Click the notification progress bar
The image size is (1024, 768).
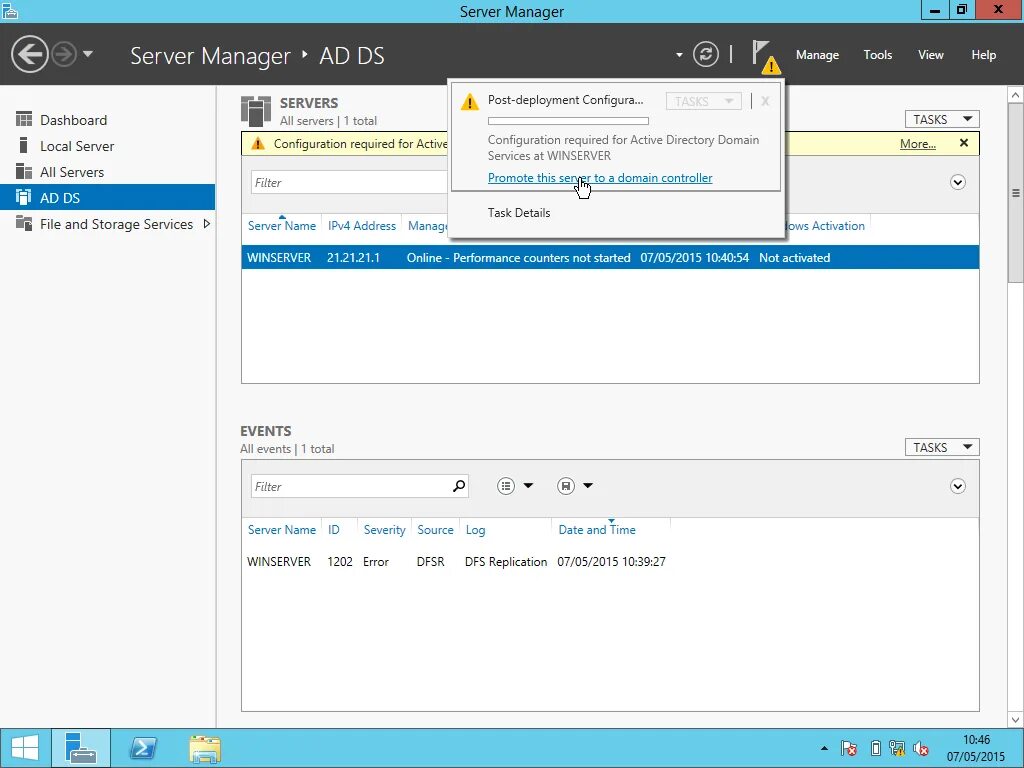[x=568, y=121]
